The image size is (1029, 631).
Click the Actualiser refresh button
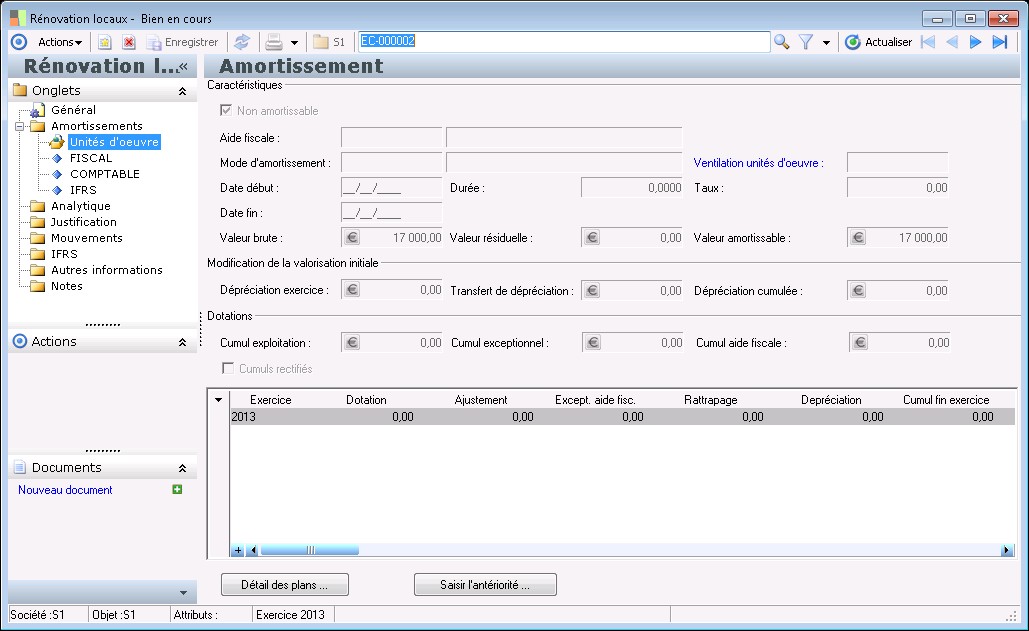tap(879, 42)
